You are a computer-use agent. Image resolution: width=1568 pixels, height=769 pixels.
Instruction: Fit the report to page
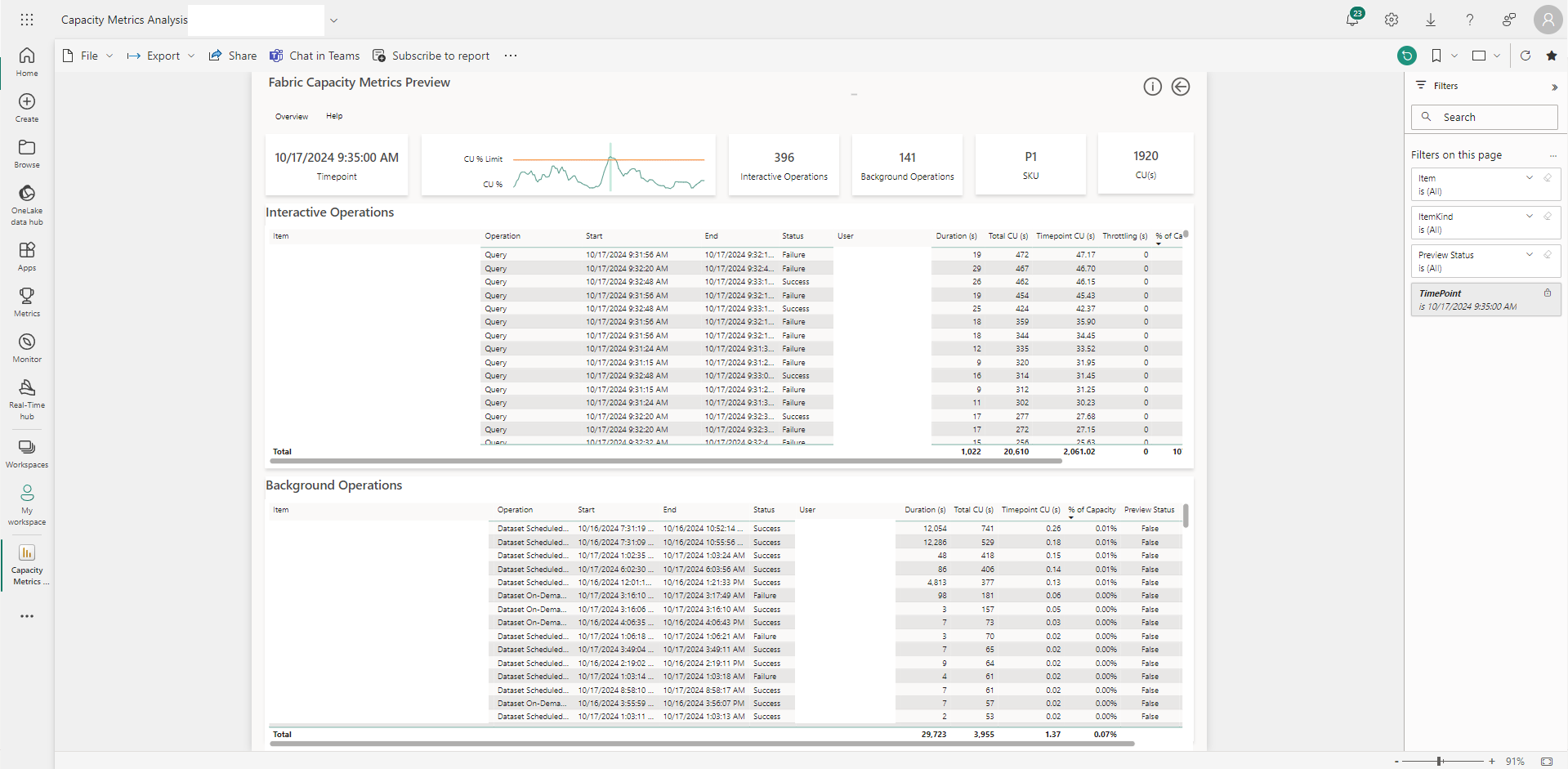tap(1547, 761)
